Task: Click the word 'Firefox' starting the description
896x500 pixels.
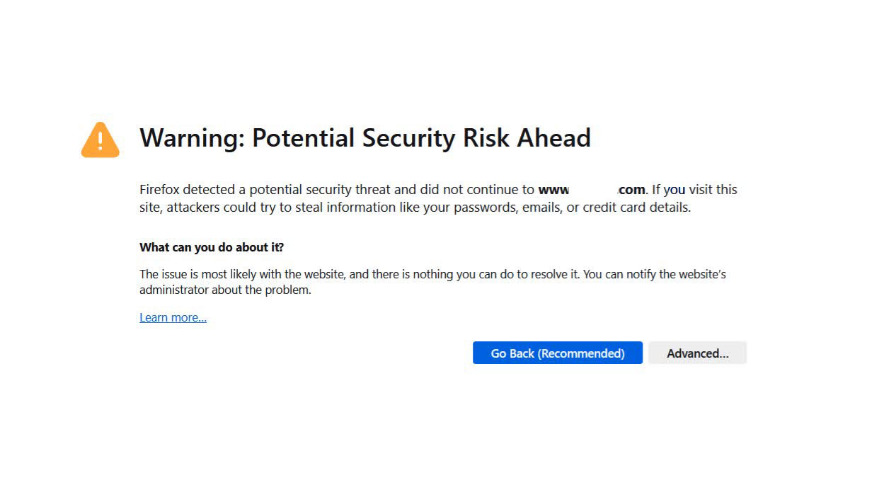Action: pyautogui.click(x=159, y=189)
